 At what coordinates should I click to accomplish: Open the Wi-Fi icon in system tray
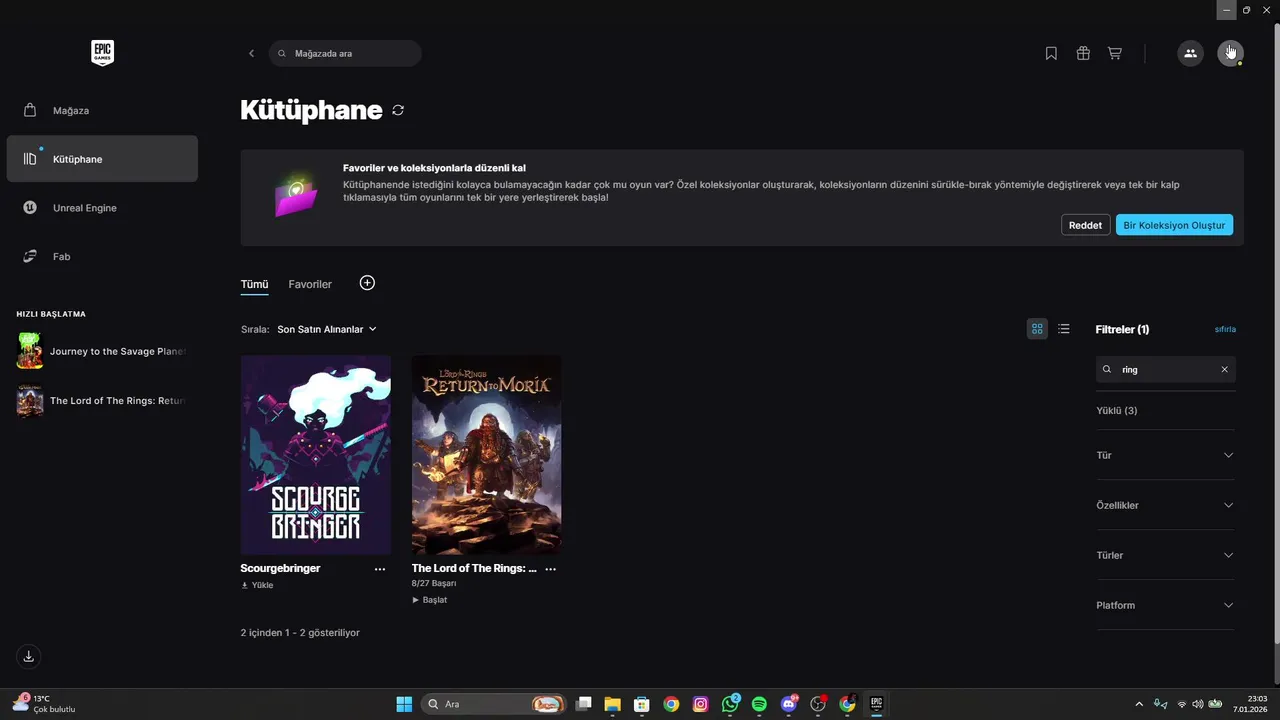click(x=1182, y=704)
